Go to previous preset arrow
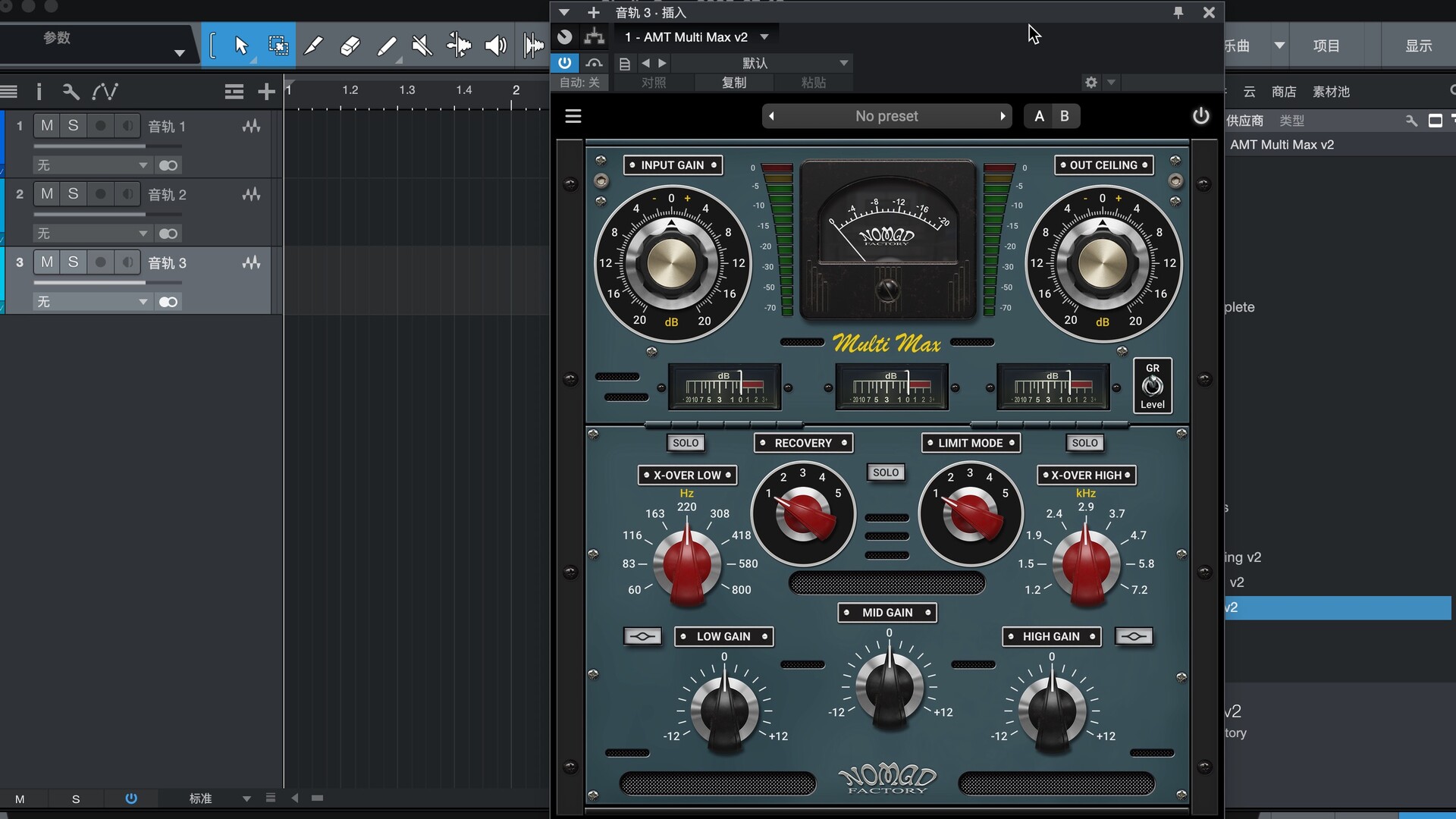Image resolution: width=1456 pixels, height=819 pixels. coord(771,116)
